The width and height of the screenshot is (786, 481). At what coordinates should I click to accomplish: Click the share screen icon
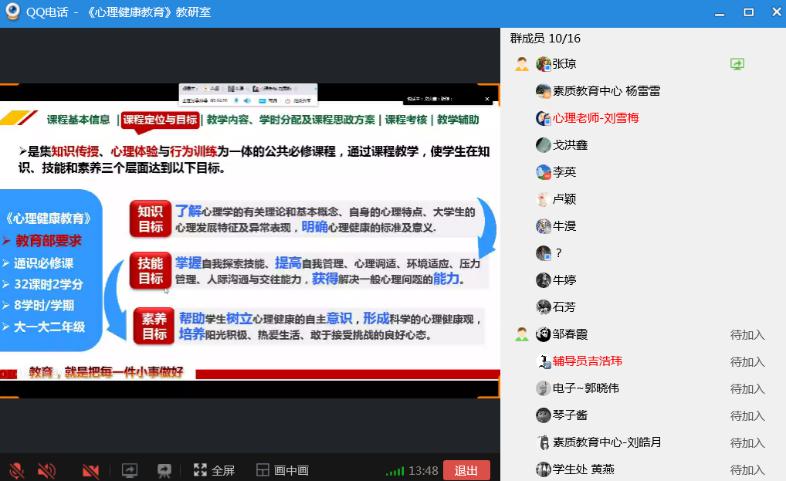[129, 470]
